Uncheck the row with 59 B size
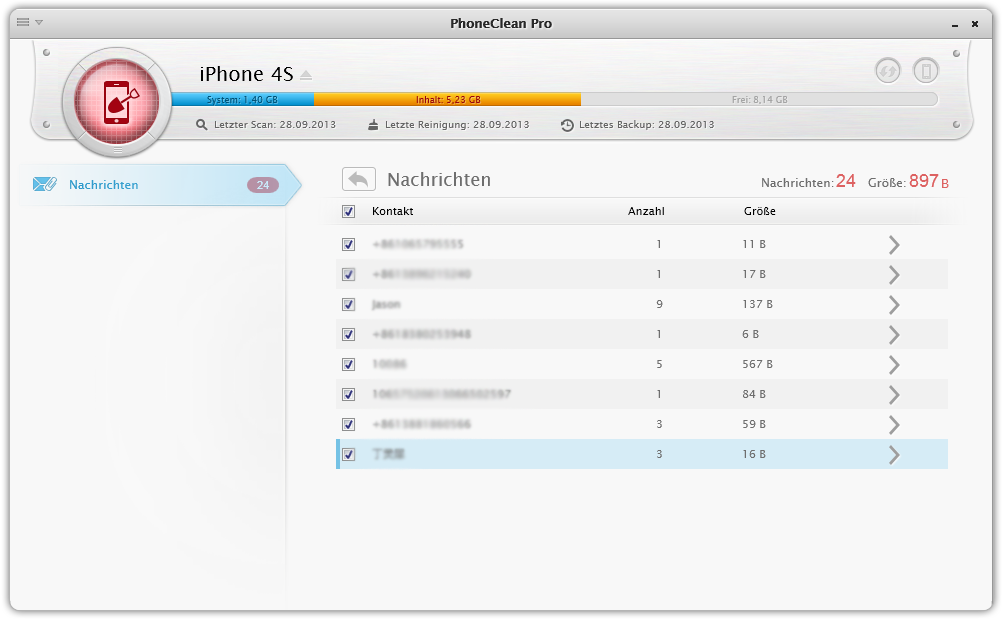 pos(348,425)
